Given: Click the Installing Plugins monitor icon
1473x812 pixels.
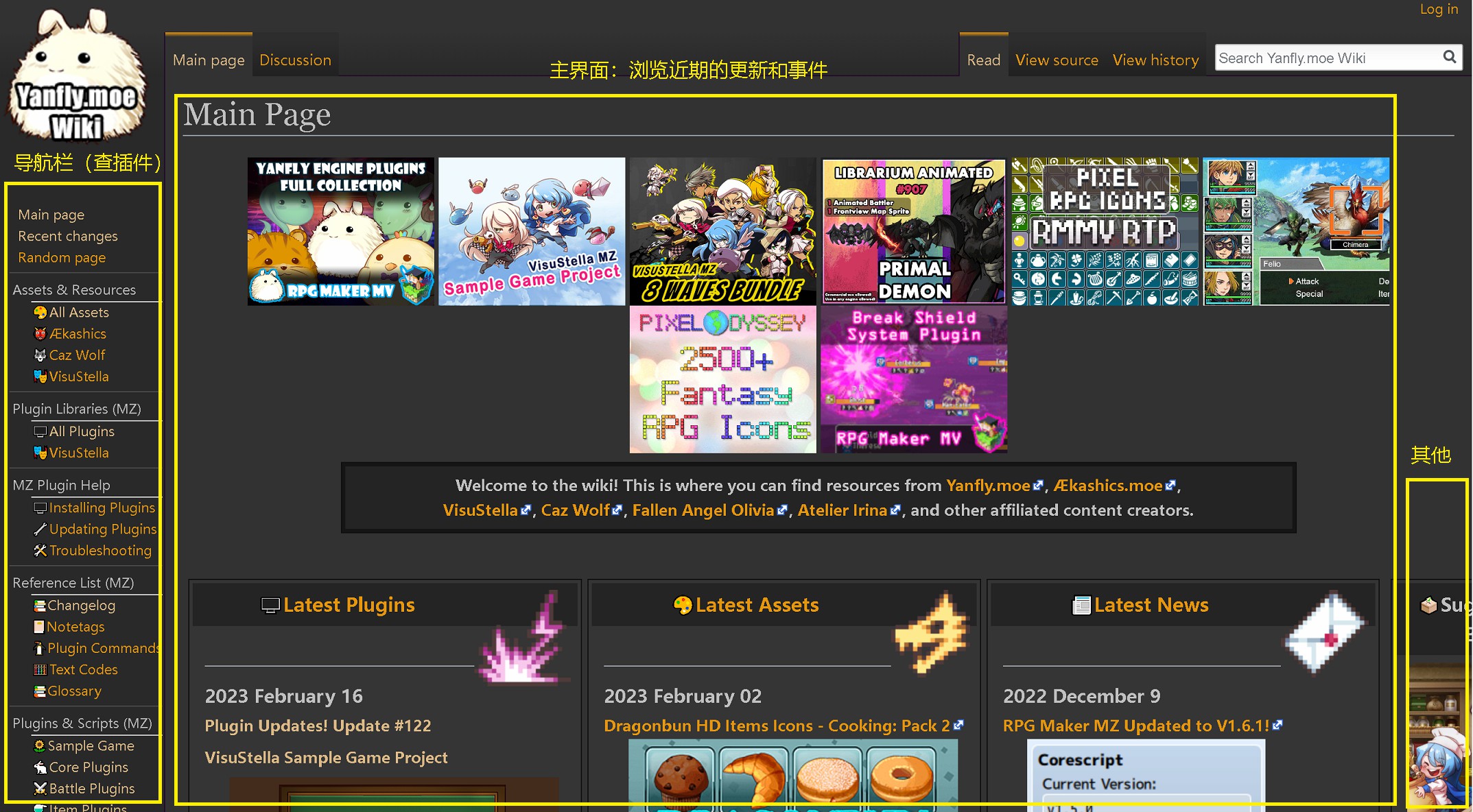Looking at the screenshot, I should [x=40, y=508].
